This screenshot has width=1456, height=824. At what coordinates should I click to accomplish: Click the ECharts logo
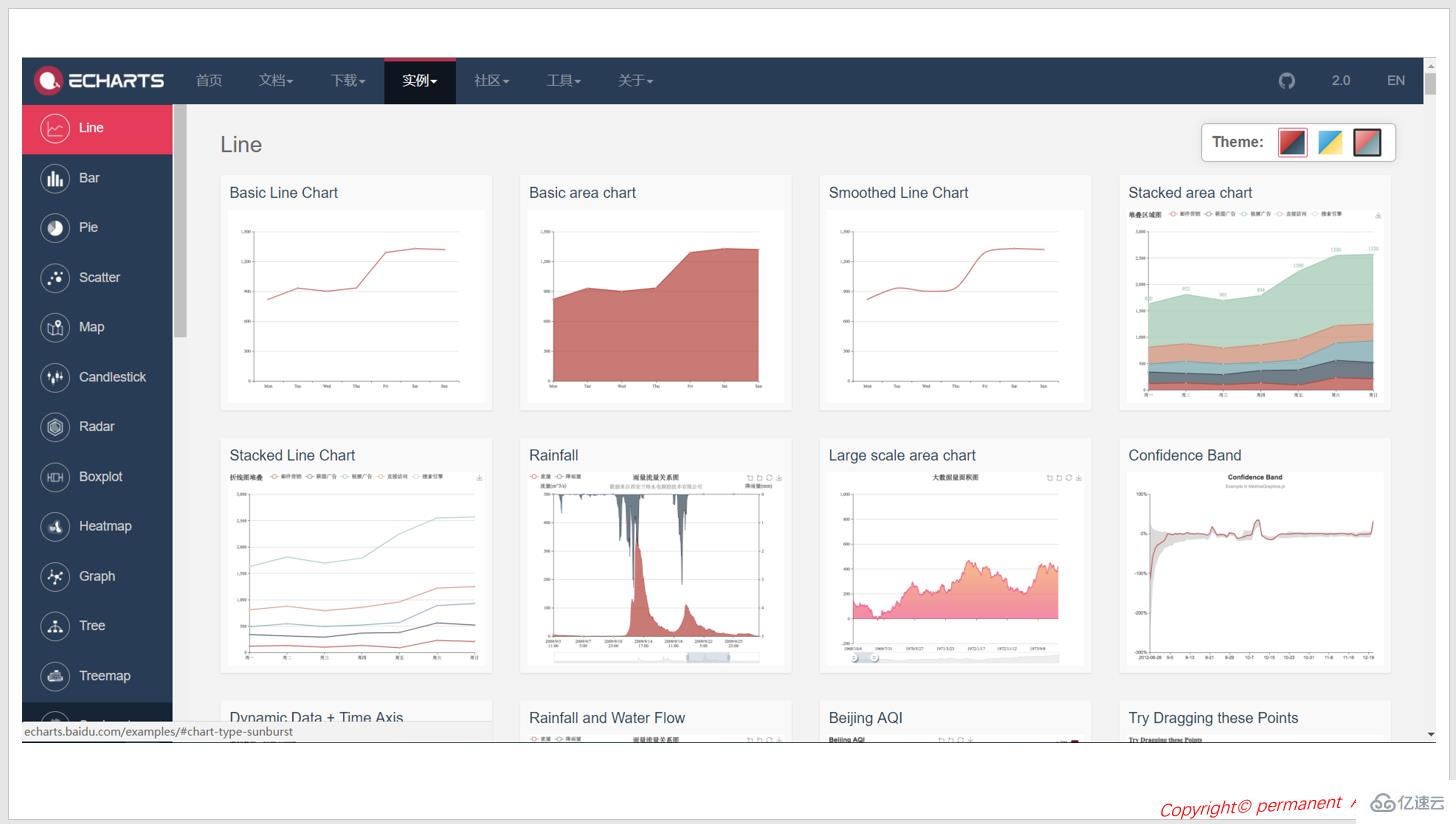(x=99, y=80)
